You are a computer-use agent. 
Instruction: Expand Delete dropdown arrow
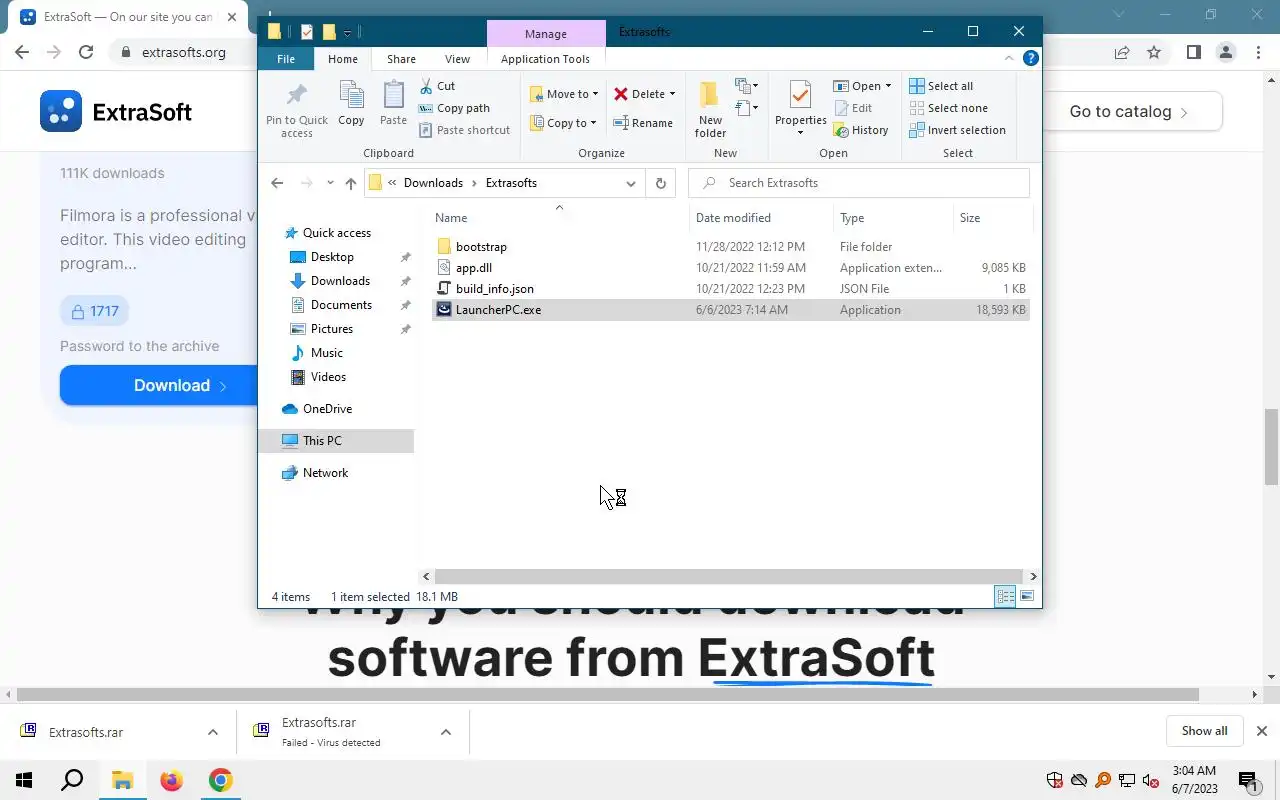tap(672, 94)
